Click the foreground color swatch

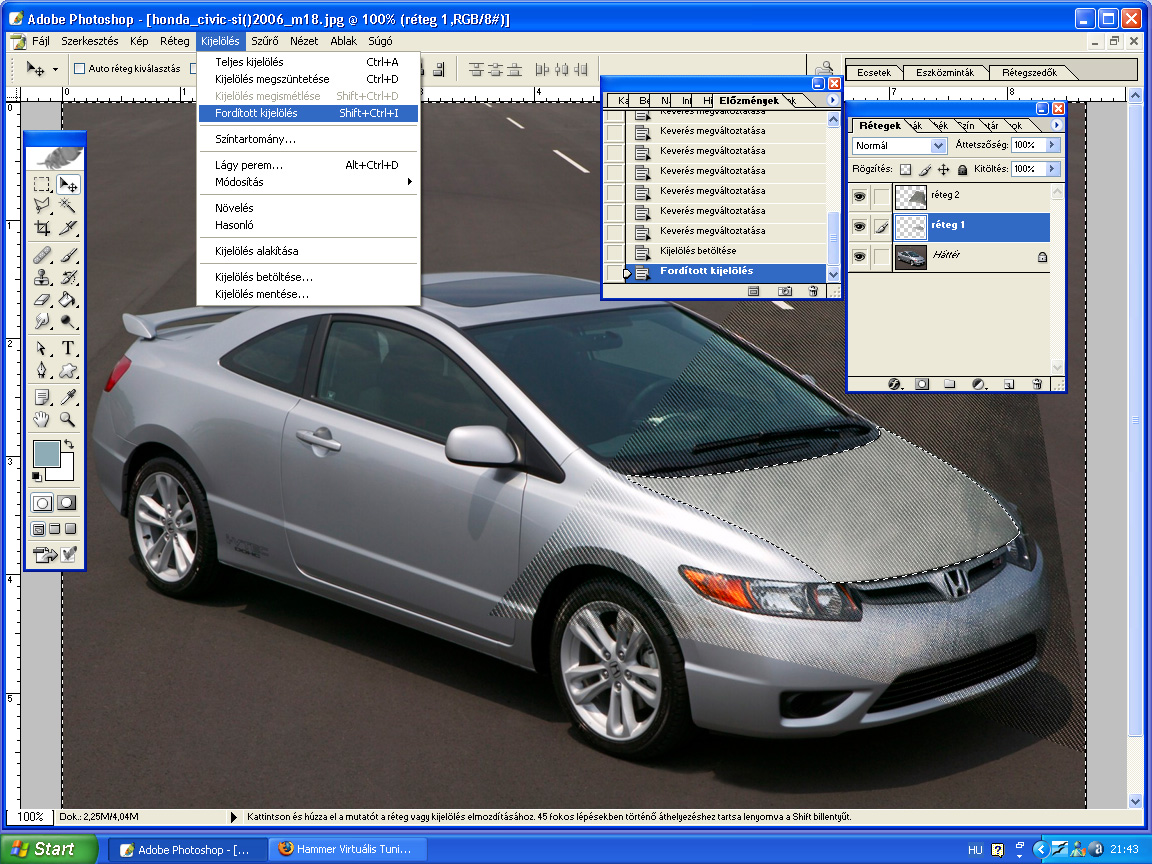click(47, 454)
